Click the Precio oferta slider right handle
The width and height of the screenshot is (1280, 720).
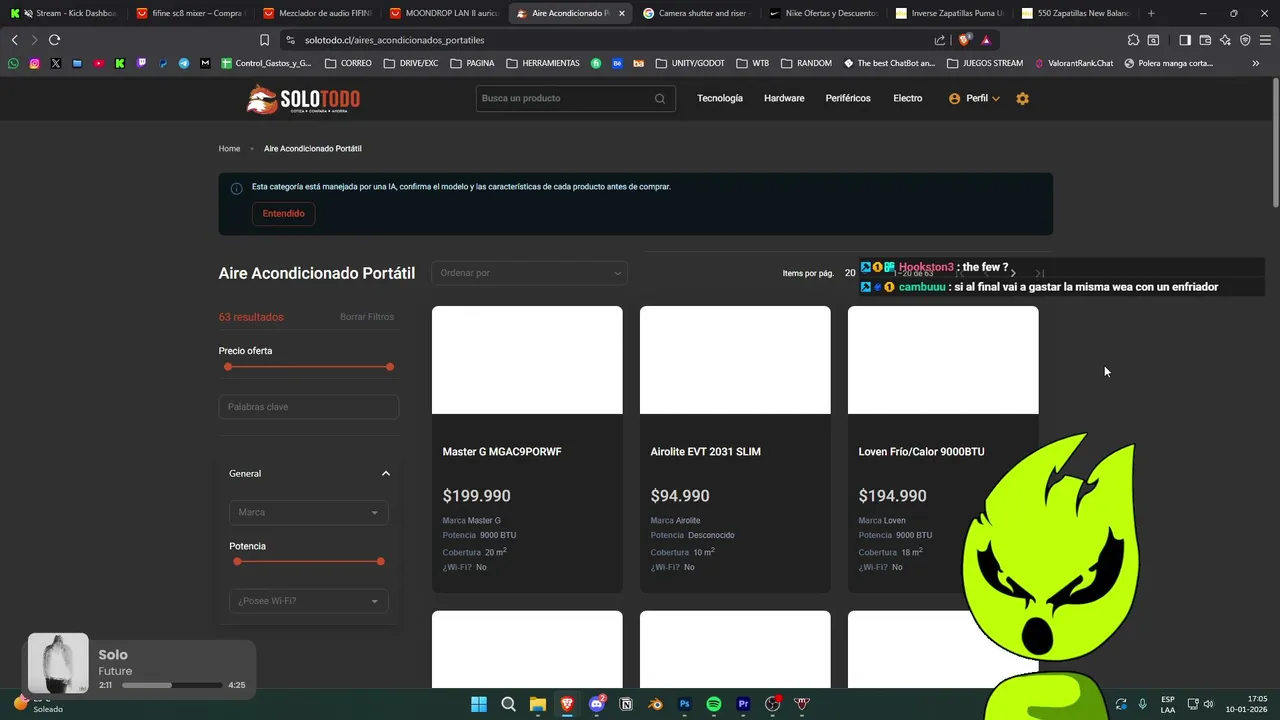(390, 367)
